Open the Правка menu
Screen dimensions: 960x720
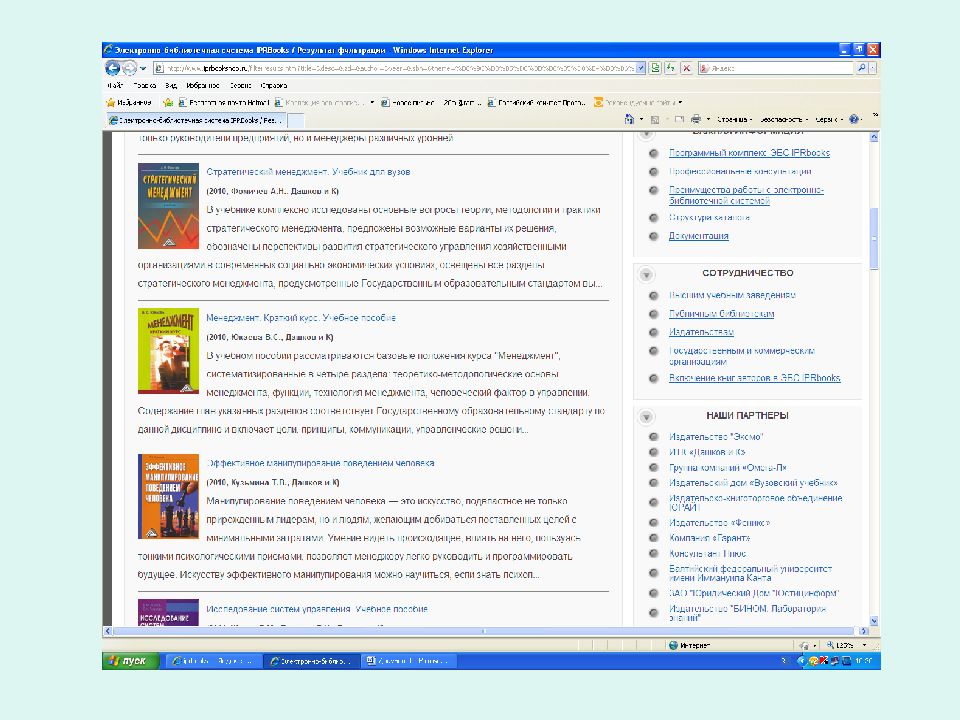(x=145, y=86)
